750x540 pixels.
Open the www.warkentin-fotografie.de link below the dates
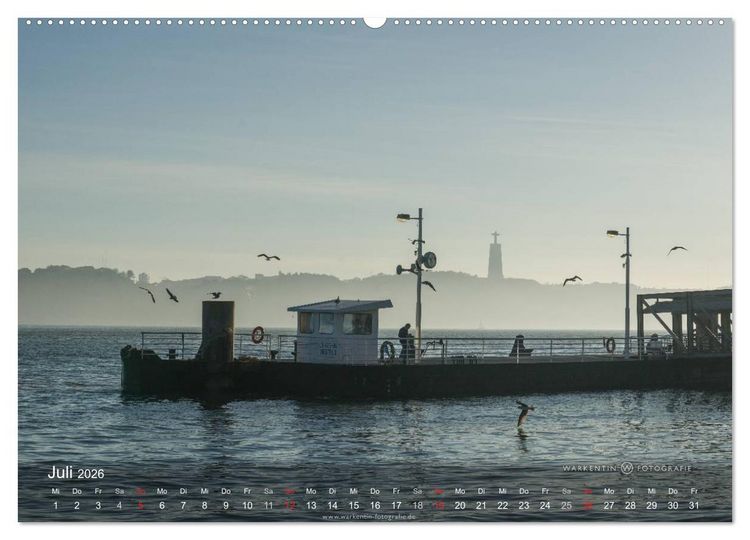pos(369,517)
